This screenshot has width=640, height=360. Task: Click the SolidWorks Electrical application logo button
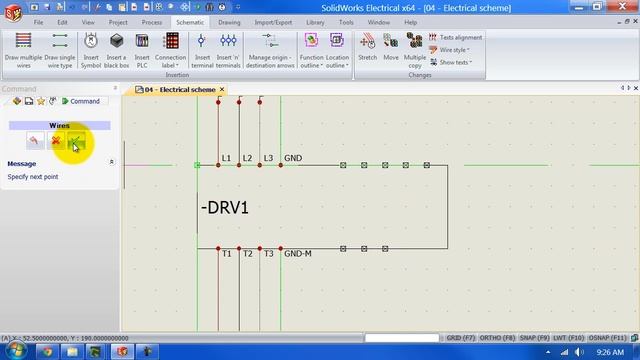[x=13, y=12]
